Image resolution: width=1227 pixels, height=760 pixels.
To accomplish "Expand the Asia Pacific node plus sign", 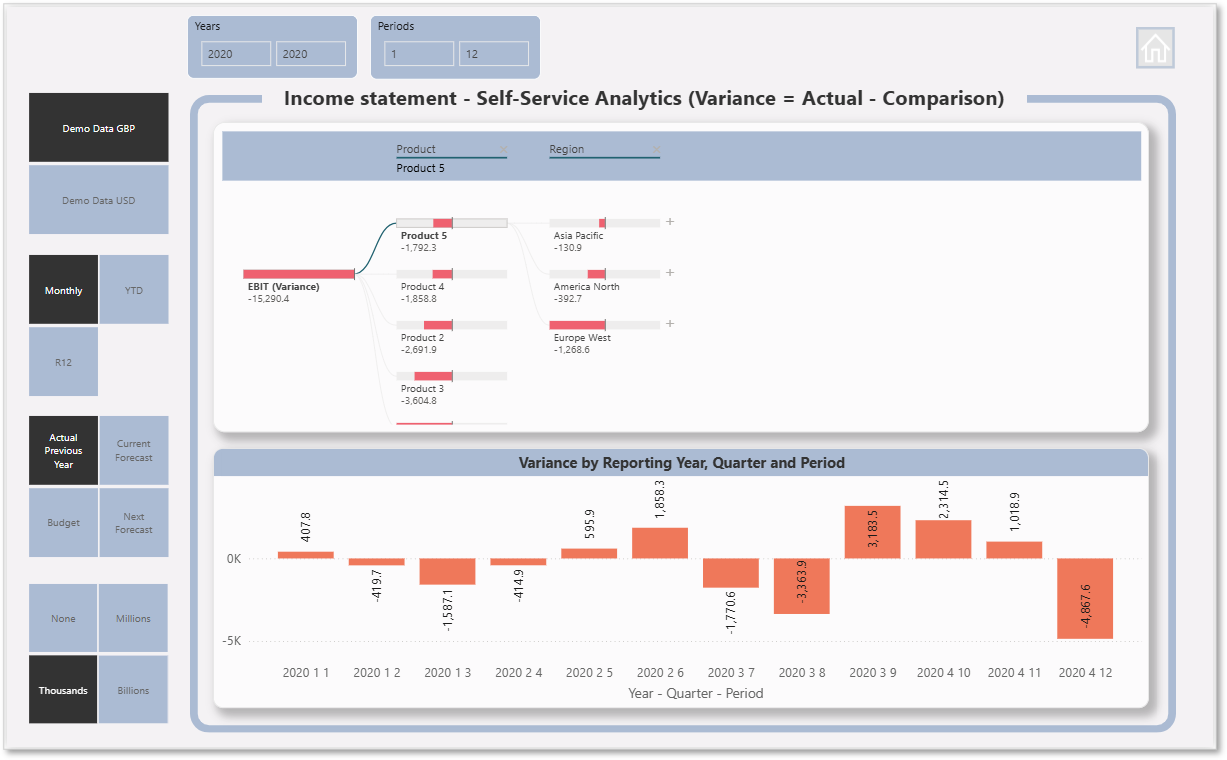I will click(670, 222).
